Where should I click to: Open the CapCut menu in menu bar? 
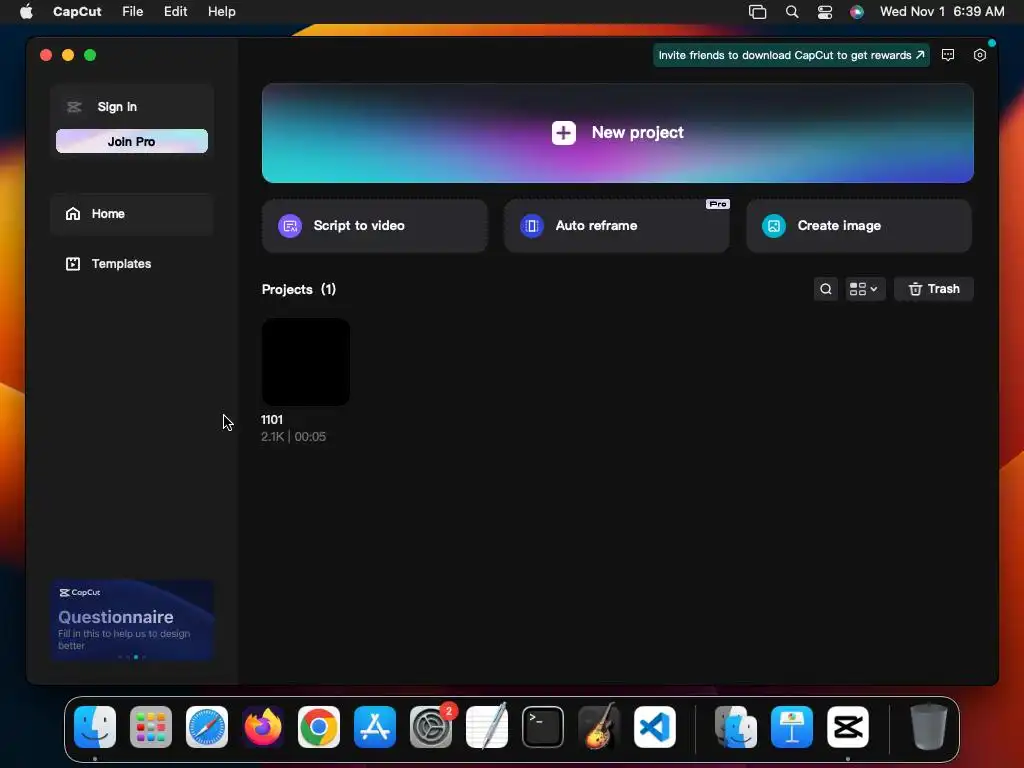77,11
